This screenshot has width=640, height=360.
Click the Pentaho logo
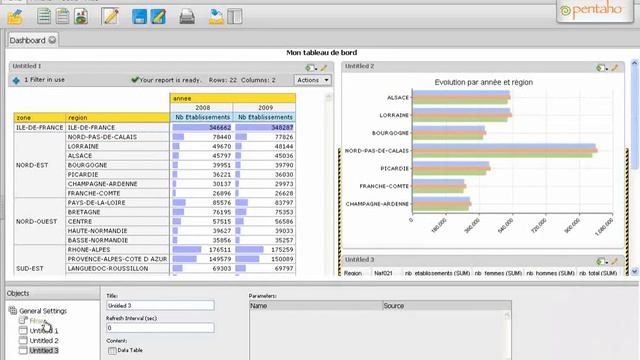click(595, 10)
